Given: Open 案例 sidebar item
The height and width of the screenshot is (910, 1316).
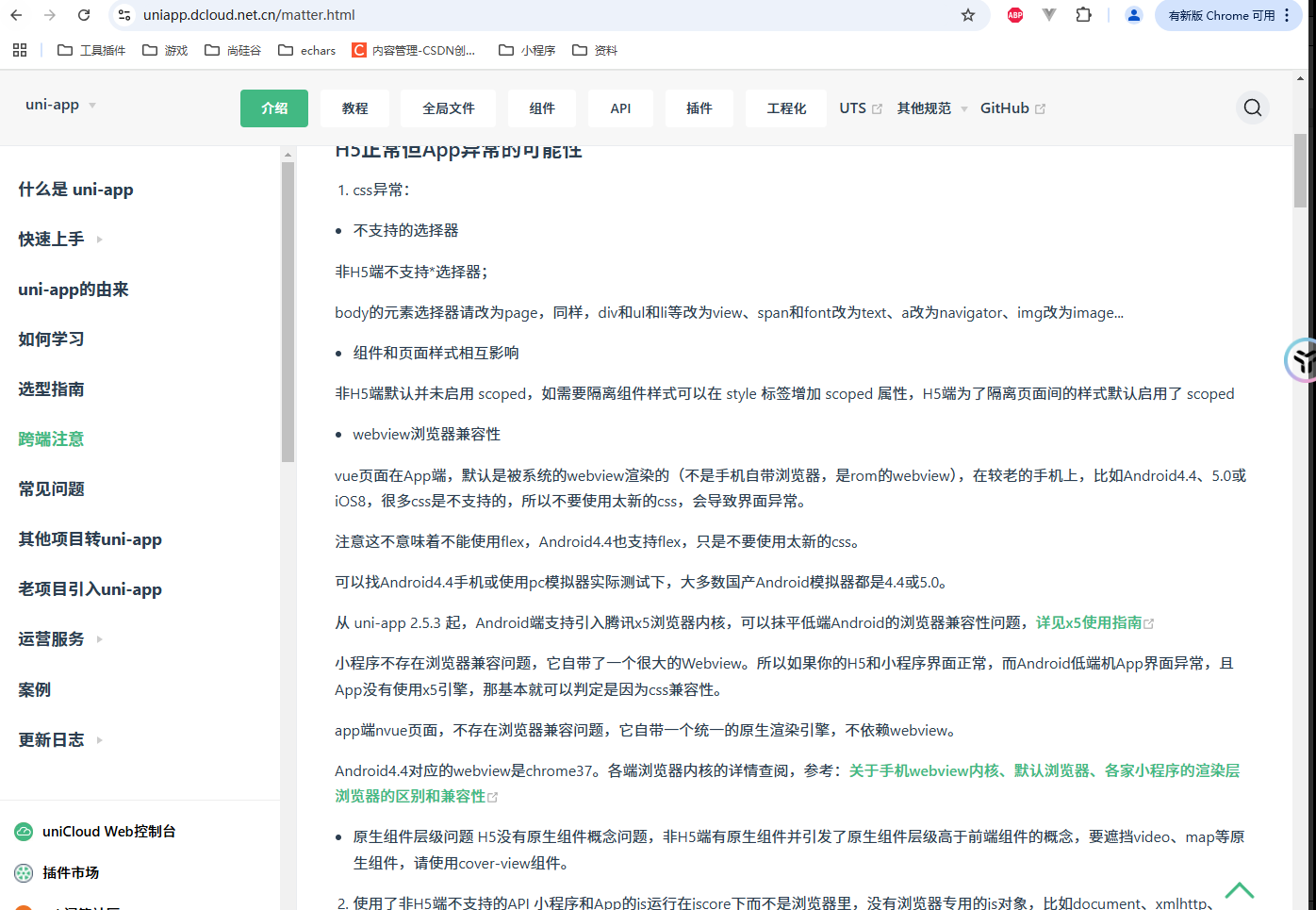Looking at the screenshot, I should (35, 690).
